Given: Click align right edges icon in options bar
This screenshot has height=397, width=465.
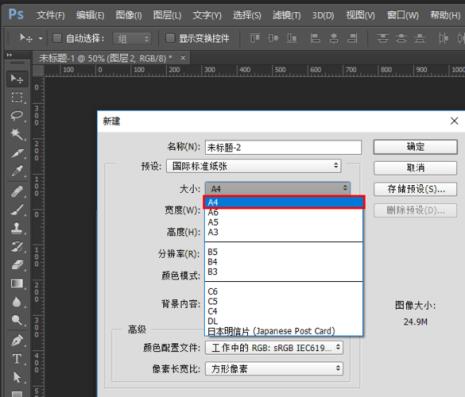Looking at the screenshot, I should pos(352,38).
